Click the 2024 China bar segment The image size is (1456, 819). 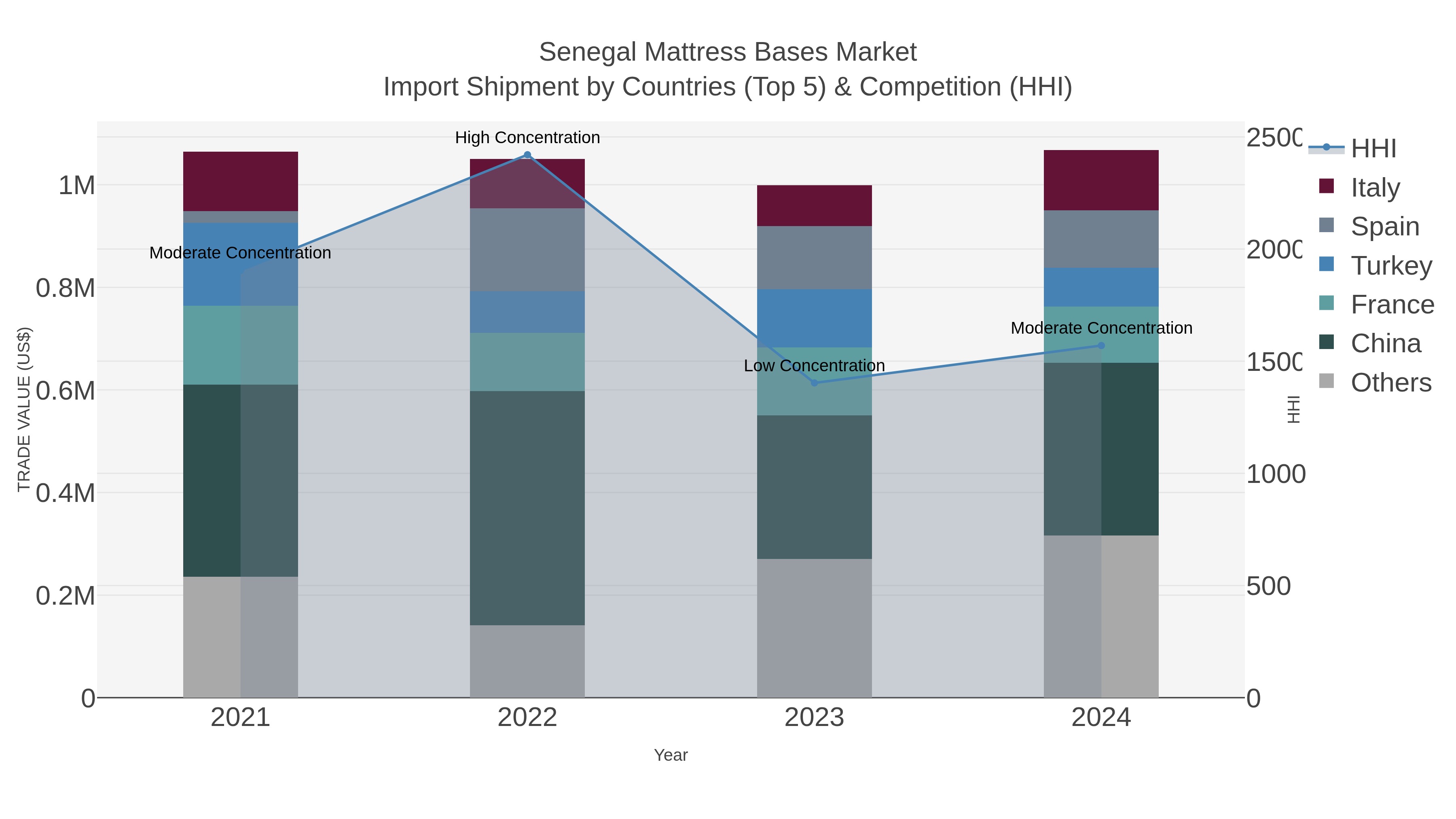pyautogui.click(x=1101, y=449)
